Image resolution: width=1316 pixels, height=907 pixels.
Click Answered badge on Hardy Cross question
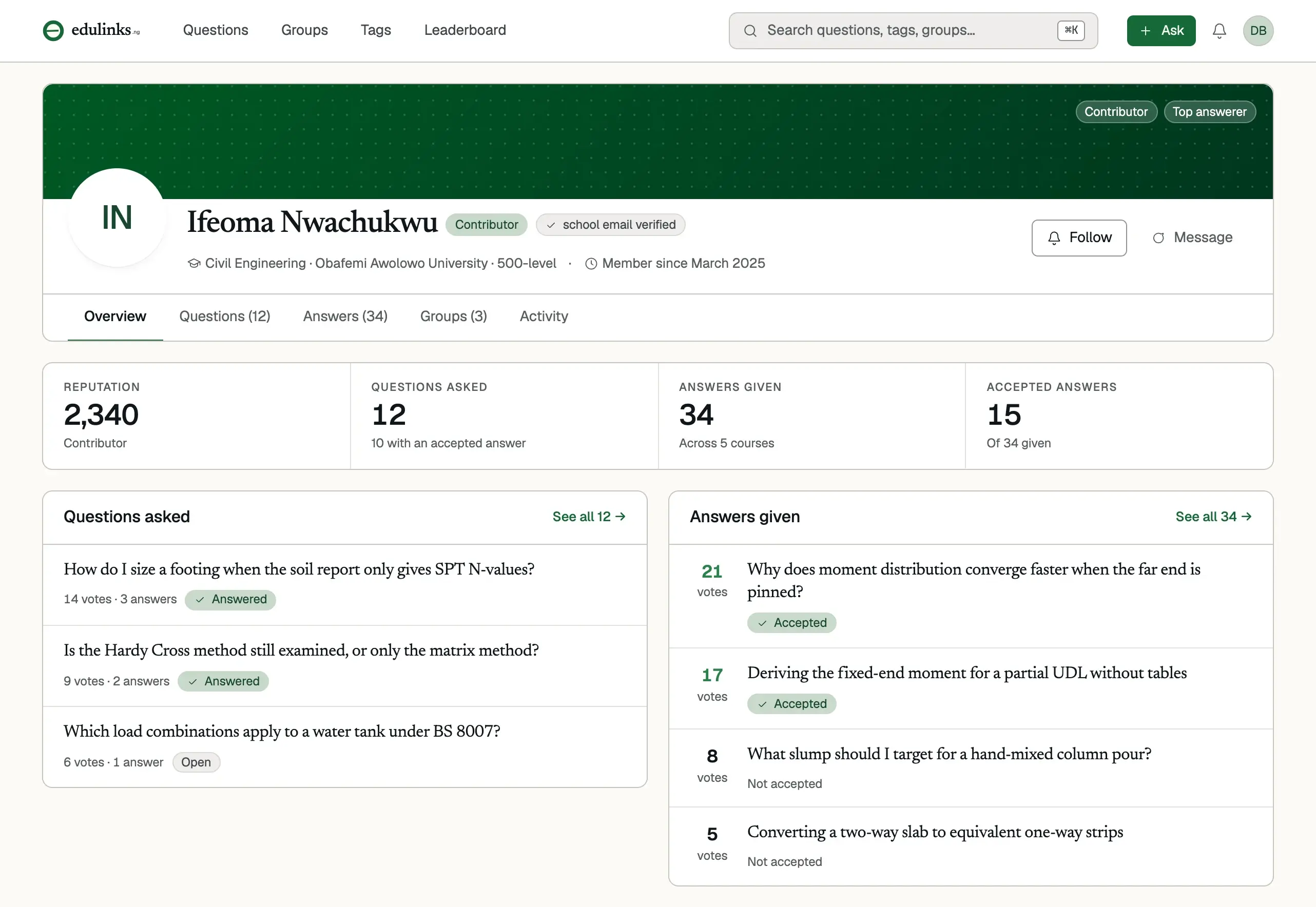(x=223, y=681)
